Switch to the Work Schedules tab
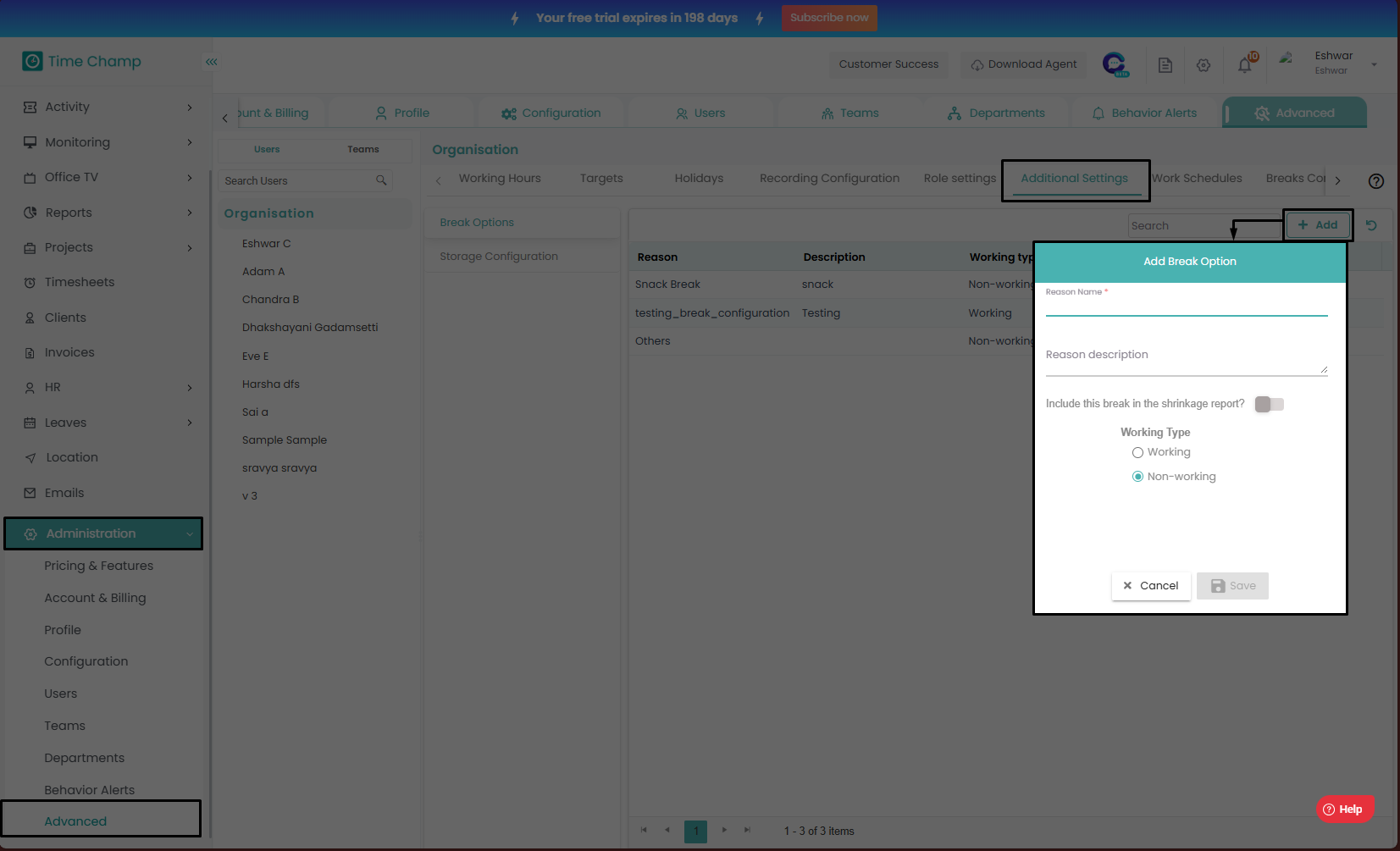 coord(1197,178)
